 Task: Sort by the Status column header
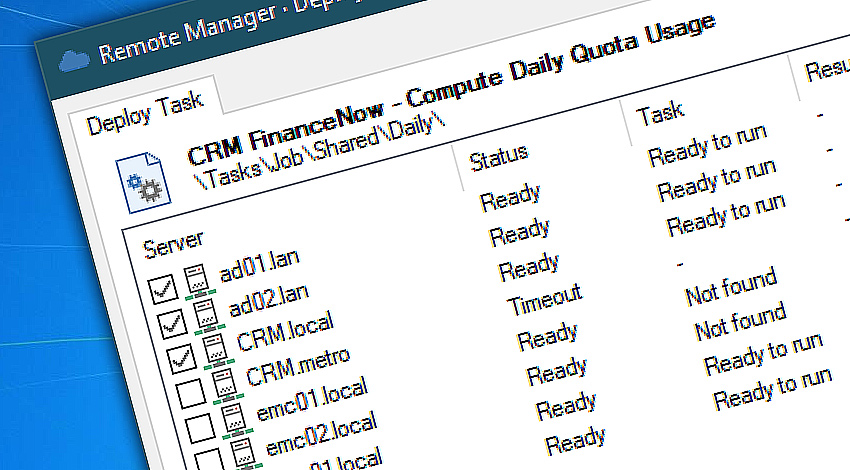coord(499,158)
